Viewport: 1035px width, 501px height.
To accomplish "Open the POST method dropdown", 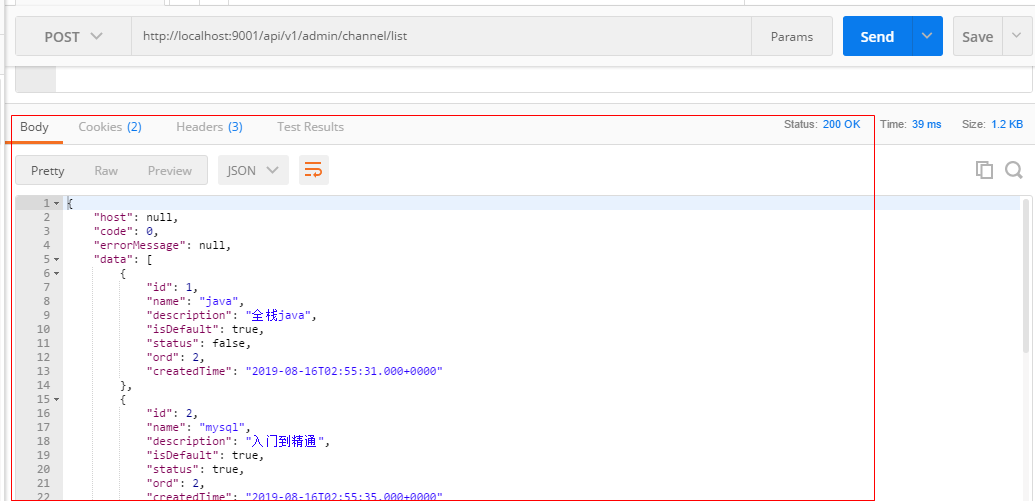I will click(73, 37).
